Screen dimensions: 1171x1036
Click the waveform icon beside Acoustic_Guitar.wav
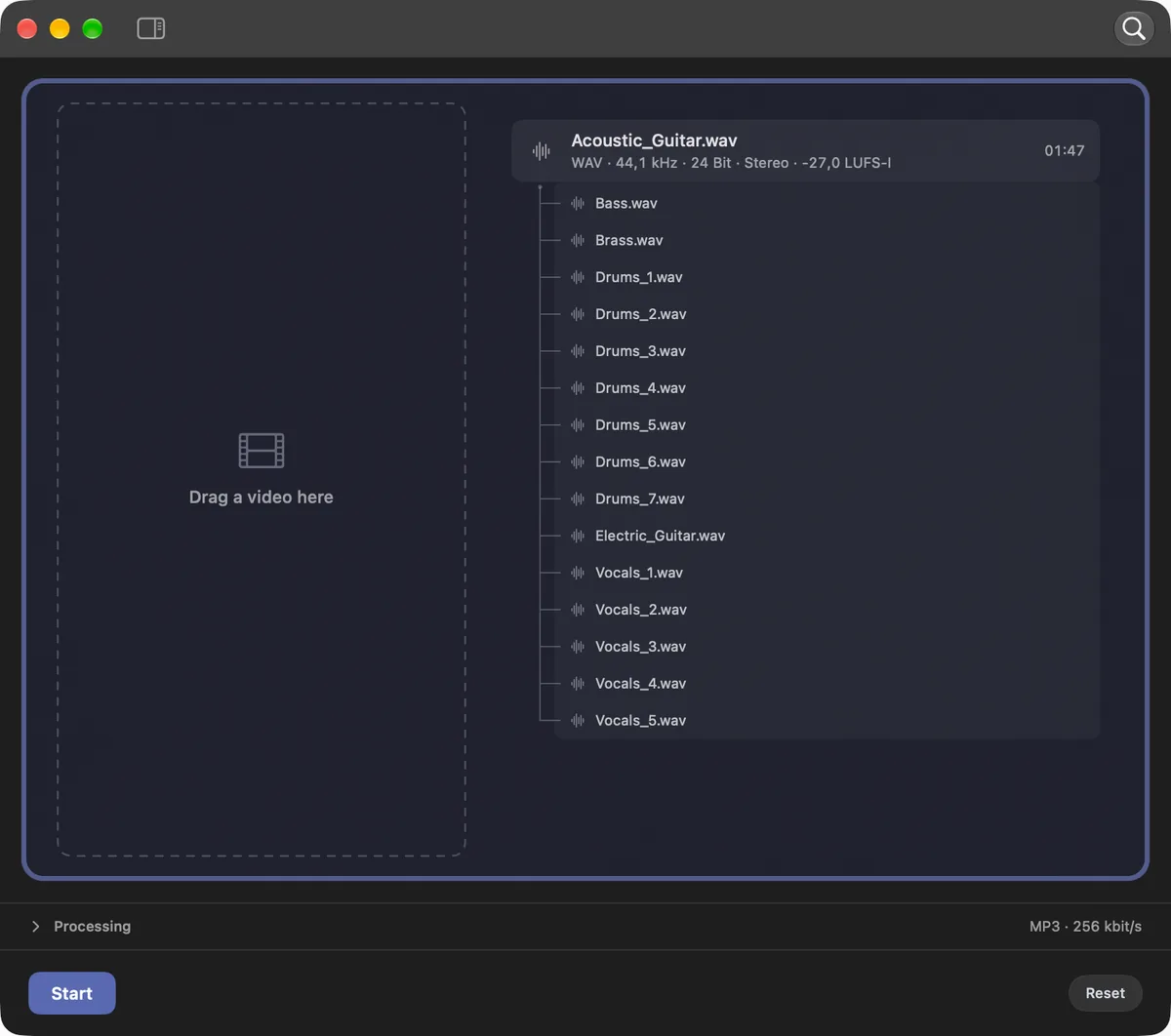[x=542, y=151]
